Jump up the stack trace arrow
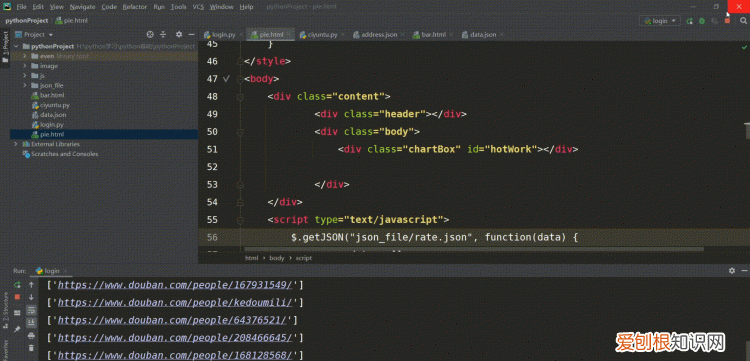The width and height of the screenshot is (750, 361). coord(31,285)
